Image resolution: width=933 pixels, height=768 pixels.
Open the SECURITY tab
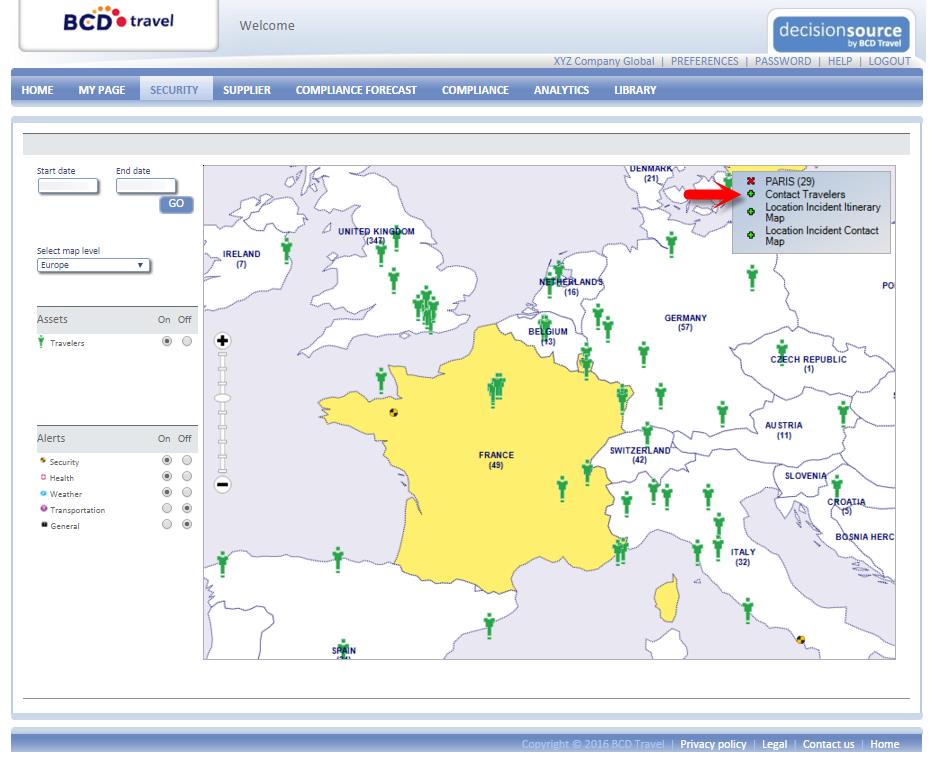[174, 90]
